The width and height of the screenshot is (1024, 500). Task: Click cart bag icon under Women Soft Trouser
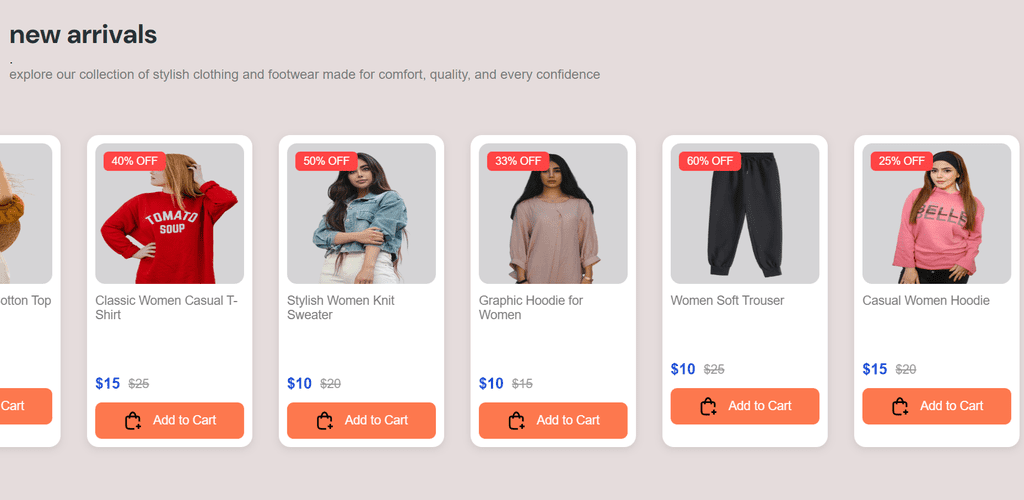coord(709,407)
